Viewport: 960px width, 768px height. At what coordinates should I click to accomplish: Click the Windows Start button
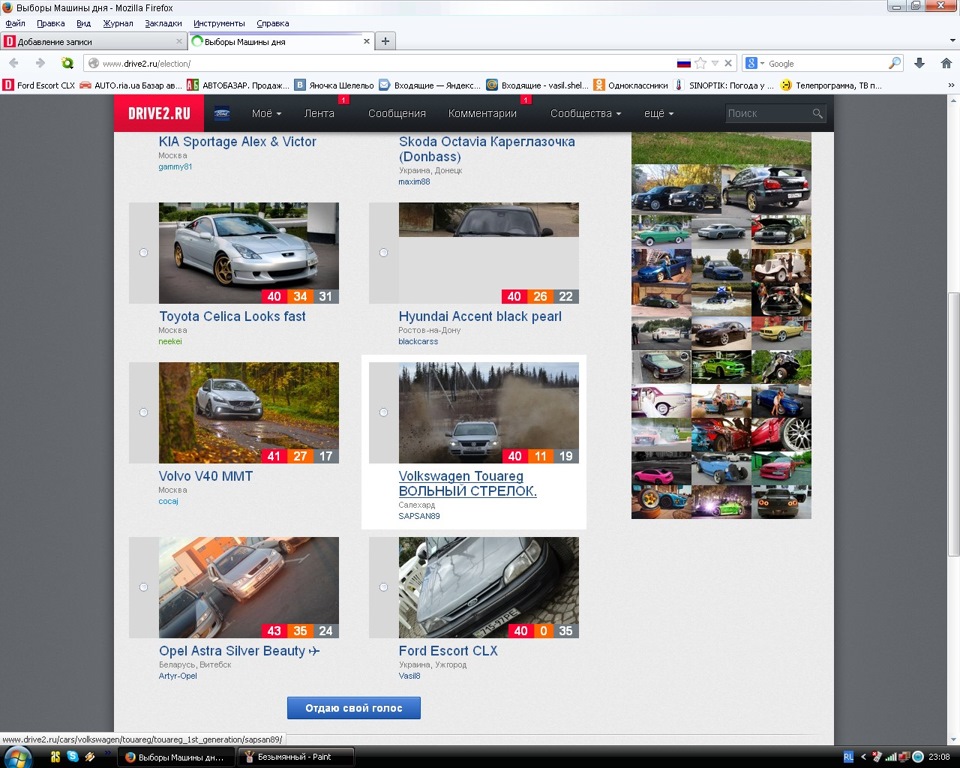[x=17, y=757]
